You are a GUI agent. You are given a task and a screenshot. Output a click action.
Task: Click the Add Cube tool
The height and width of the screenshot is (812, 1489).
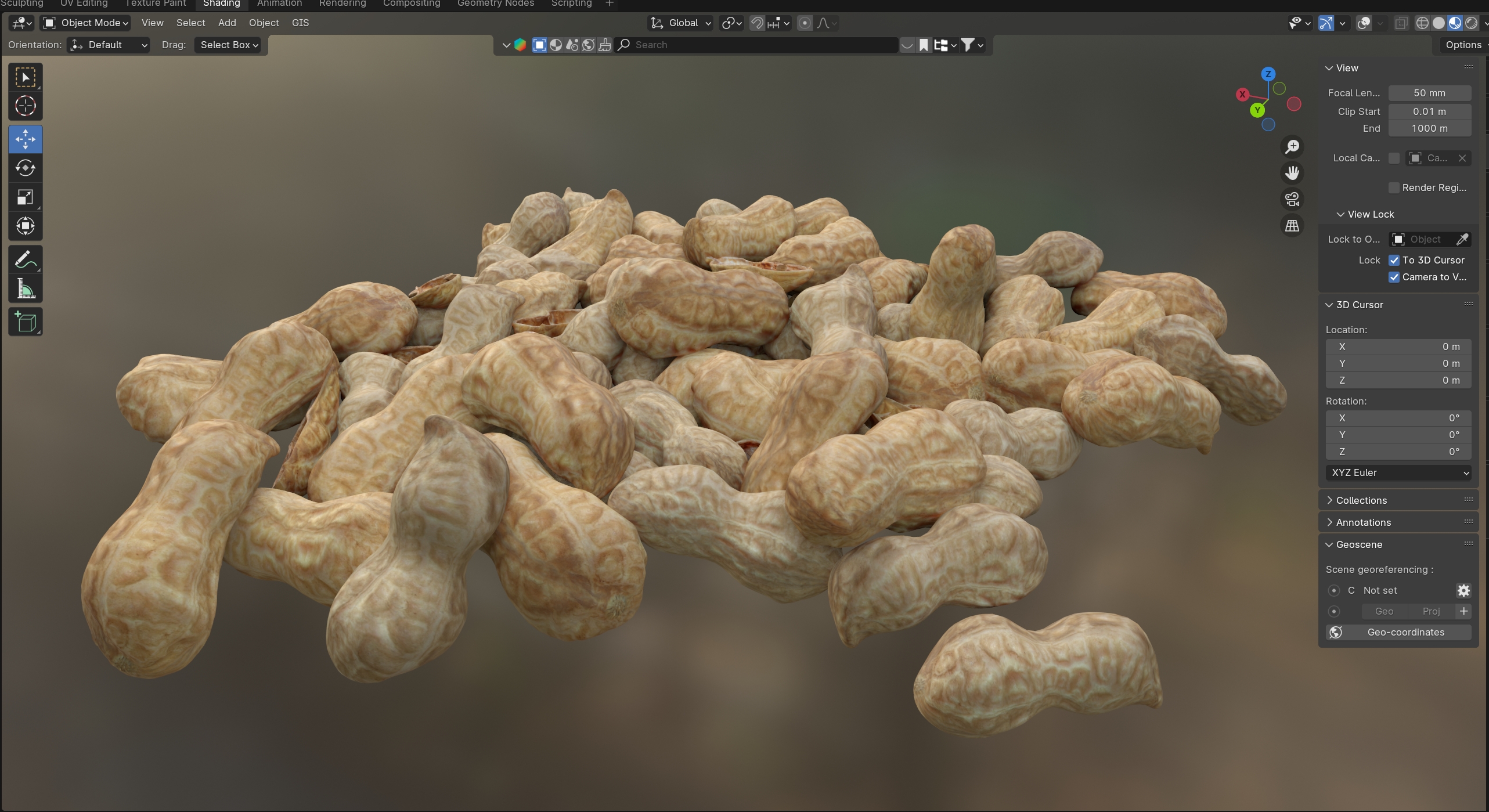(25, 322)
